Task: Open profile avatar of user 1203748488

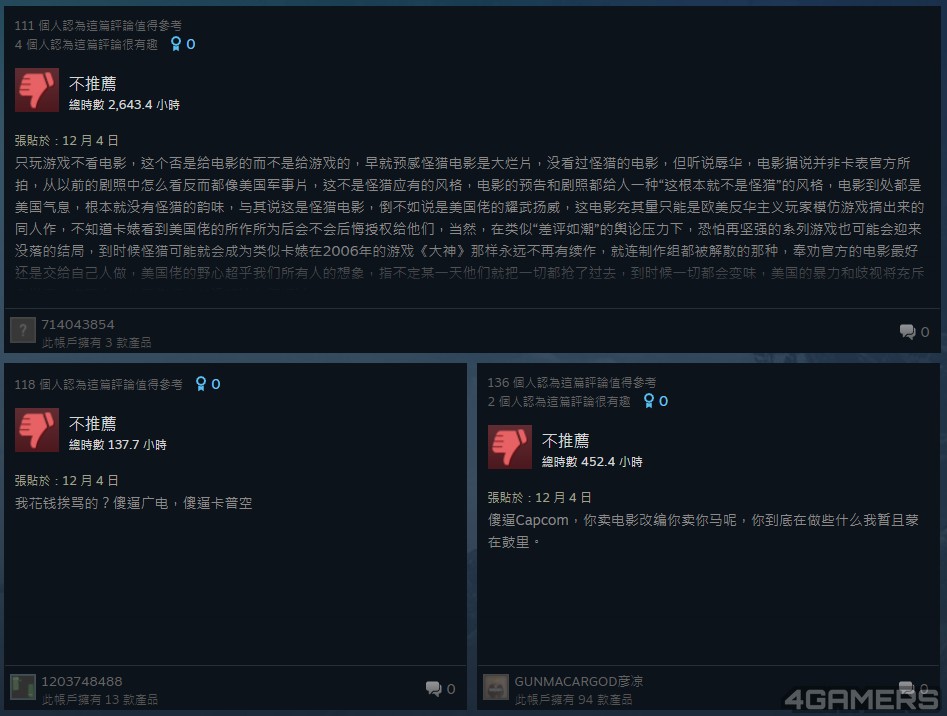Action: tap(23, 687)
